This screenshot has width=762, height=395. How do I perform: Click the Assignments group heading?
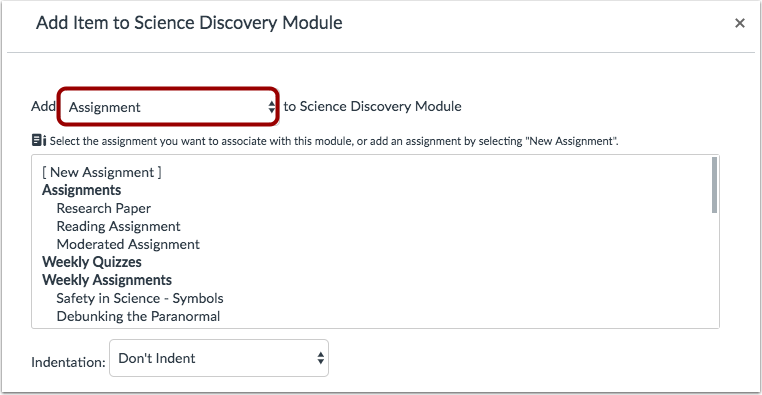point(81,190)
